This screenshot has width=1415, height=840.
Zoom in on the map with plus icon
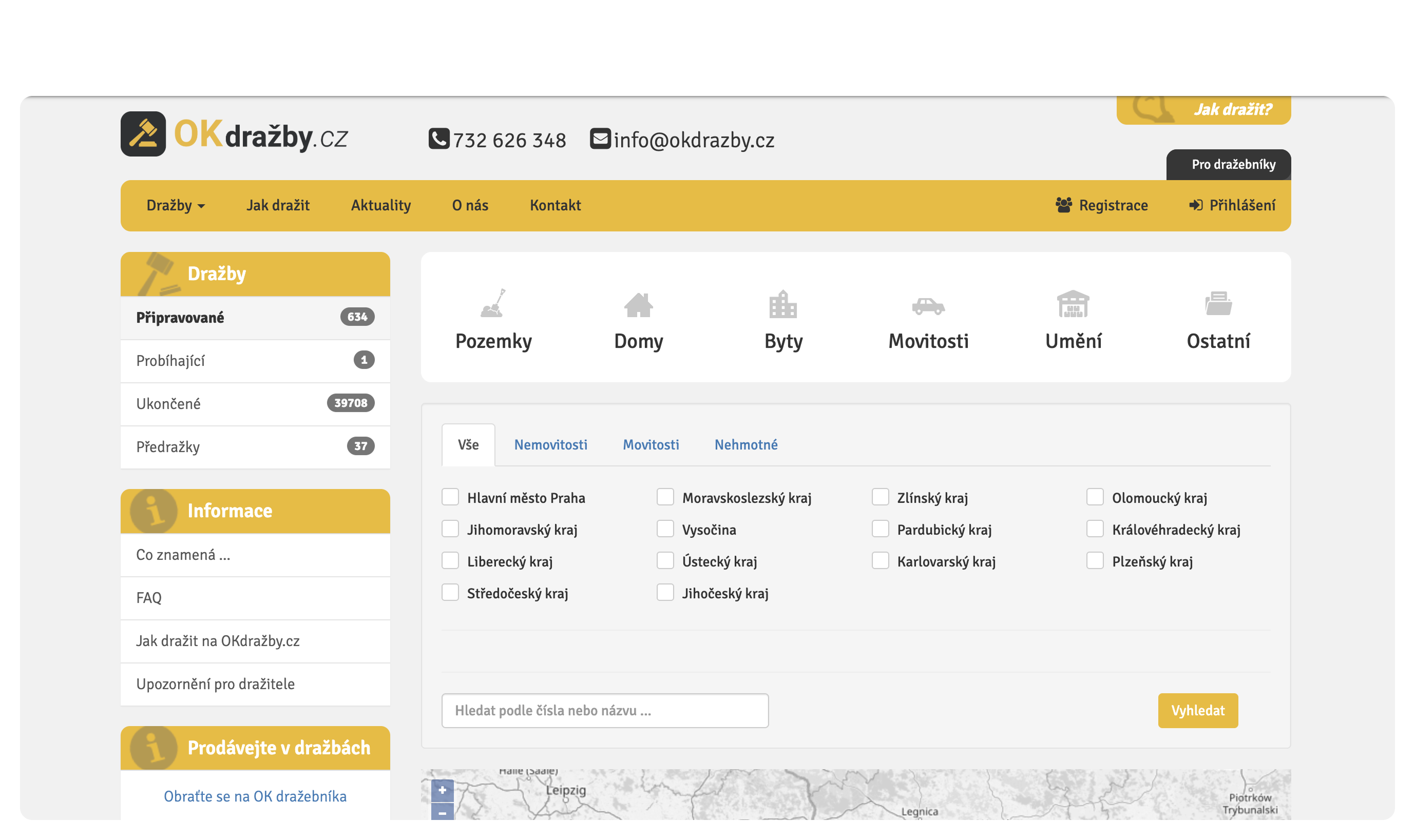click(x=442, y=790)
